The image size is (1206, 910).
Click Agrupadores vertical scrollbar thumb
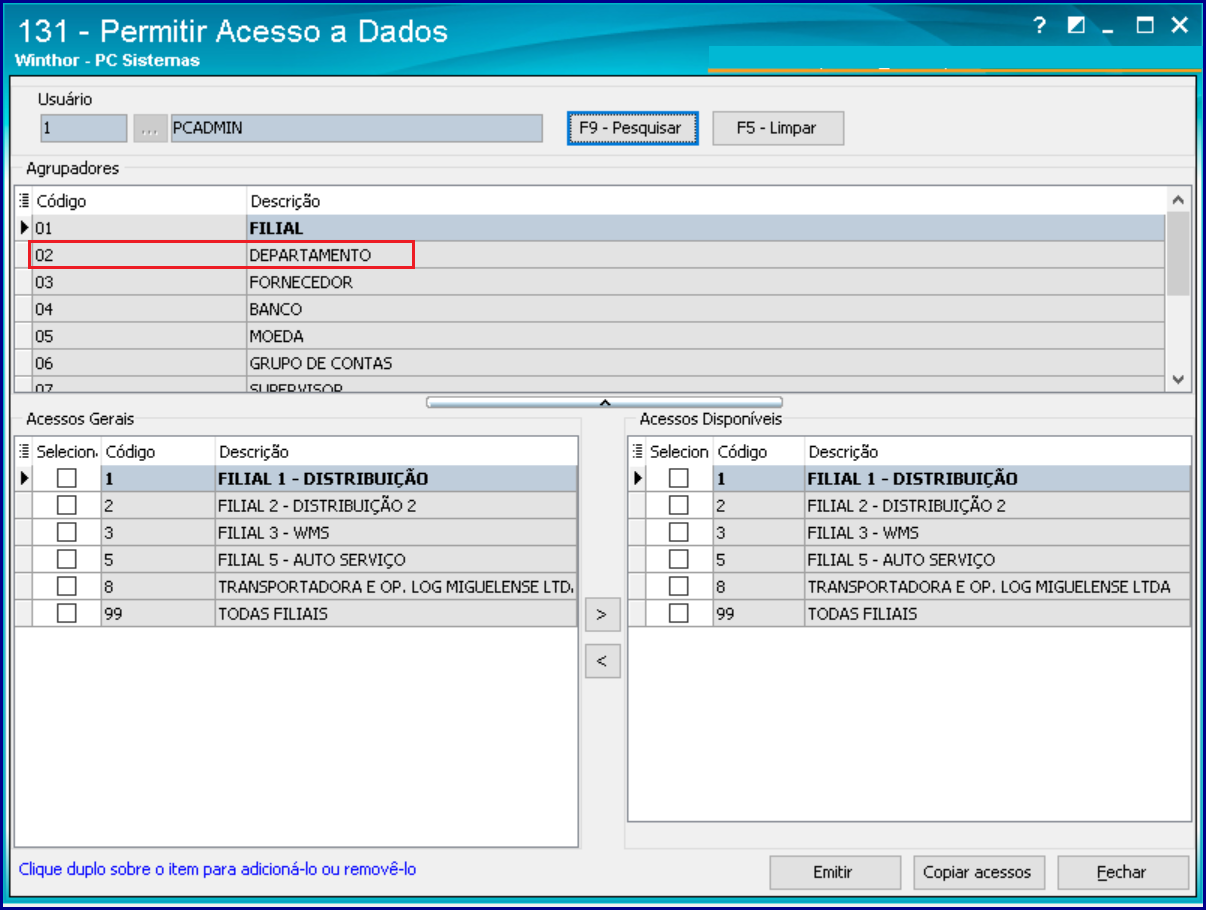(x=1178, y=253)
